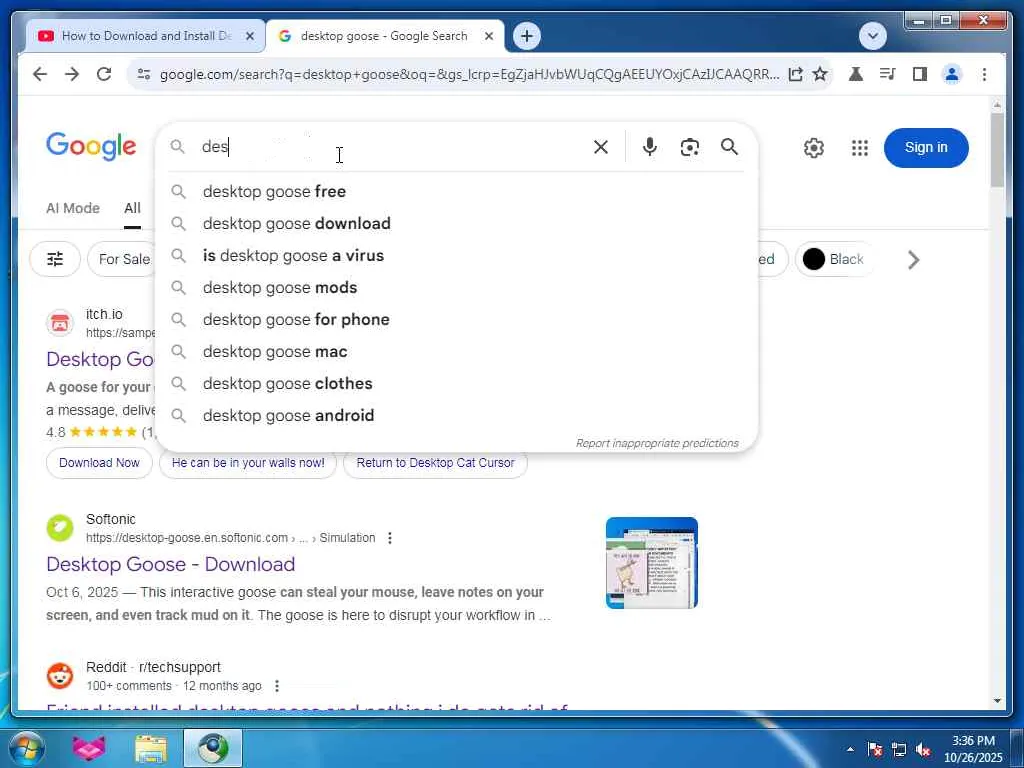The height and width of the screenshot is (768, 1024).
Task: Open the Chrome three-dot menu
Action: tap(984, 74)
